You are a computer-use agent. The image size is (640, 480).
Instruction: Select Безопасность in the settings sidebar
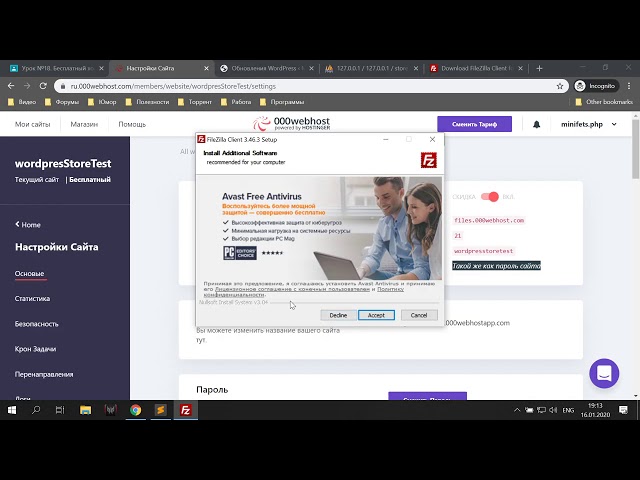click(37, 324)
